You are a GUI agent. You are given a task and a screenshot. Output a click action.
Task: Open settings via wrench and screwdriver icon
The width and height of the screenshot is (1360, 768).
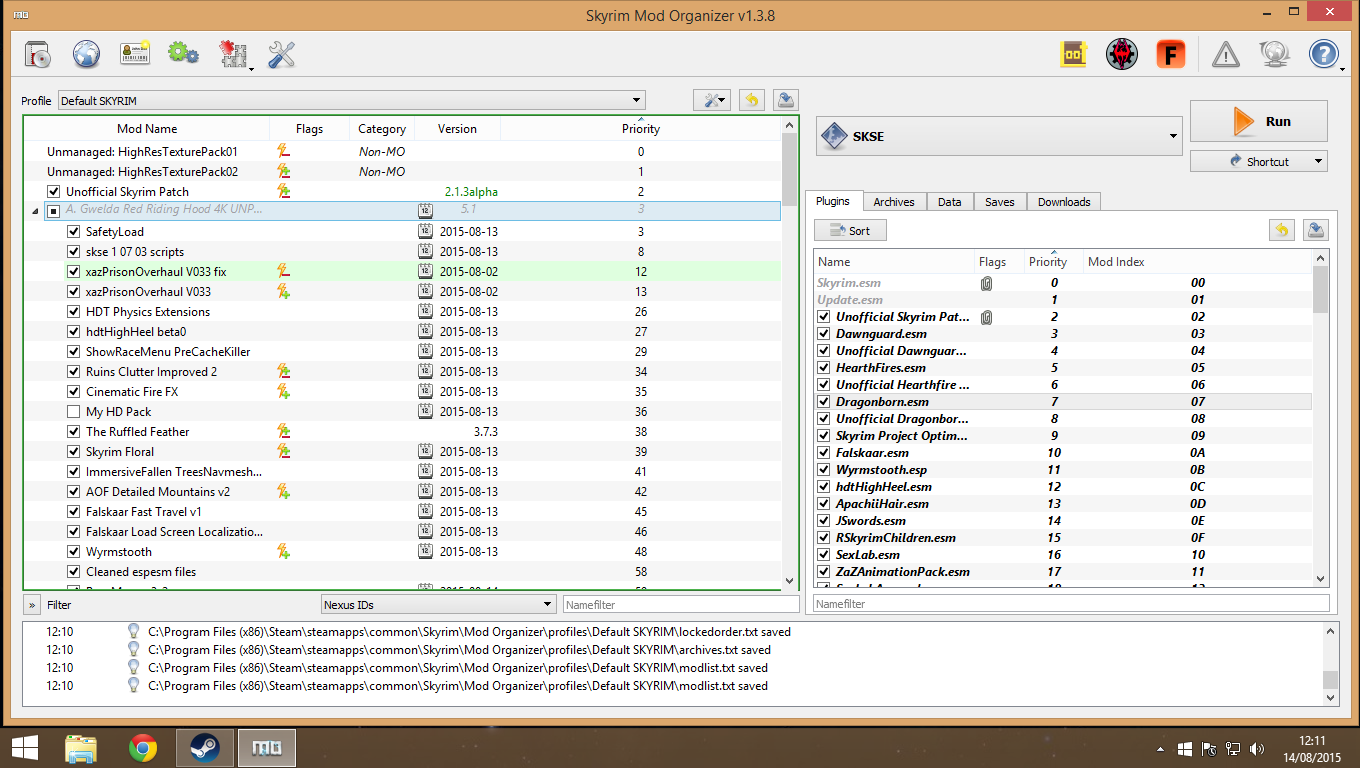282,54
